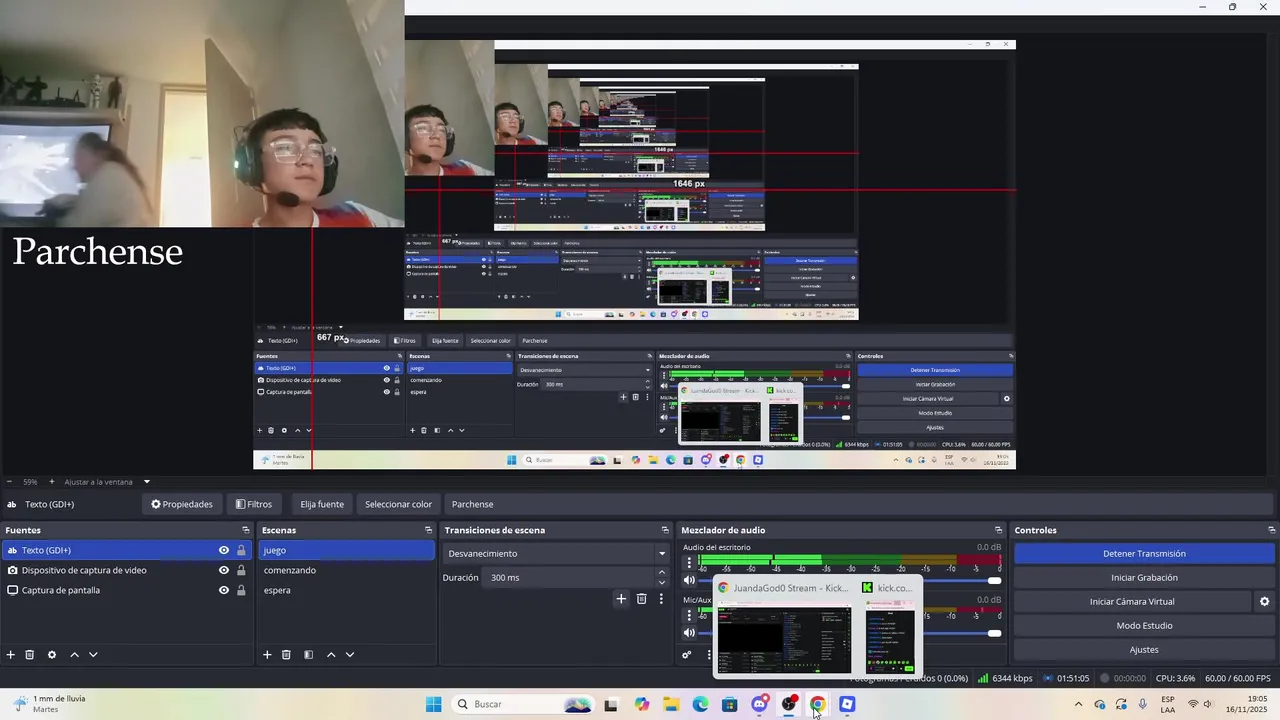Move selected scene up in Escenas
1280x720 pixels.
click(331, 655)
